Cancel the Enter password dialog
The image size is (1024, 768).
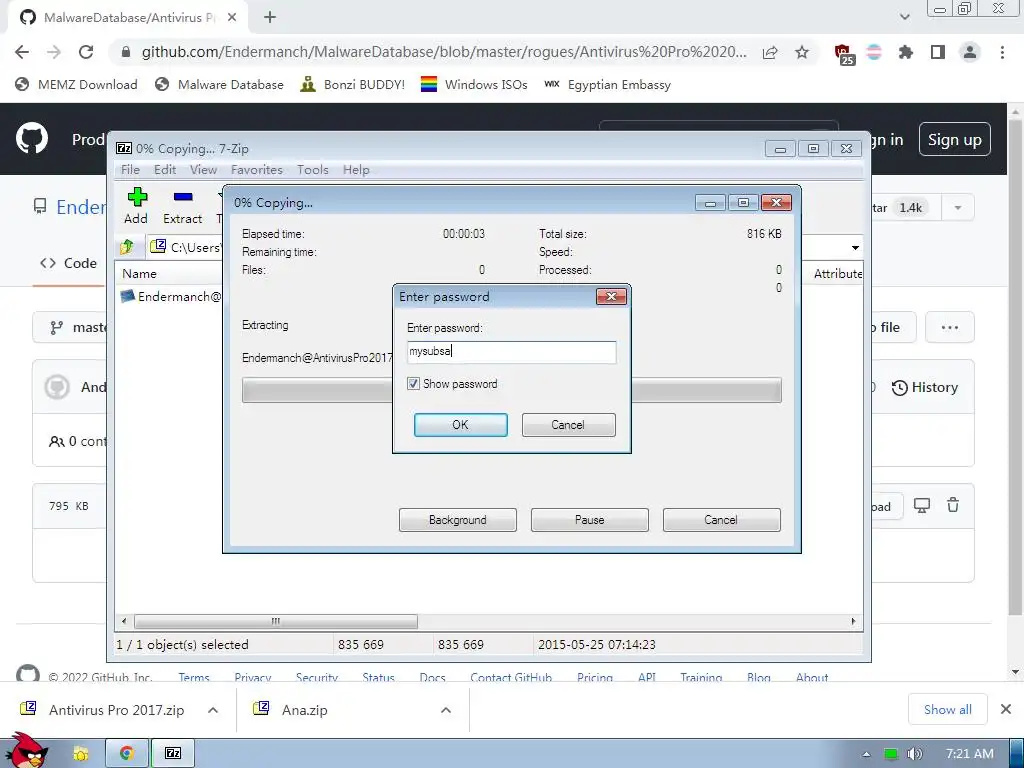[x=568, y=424]
